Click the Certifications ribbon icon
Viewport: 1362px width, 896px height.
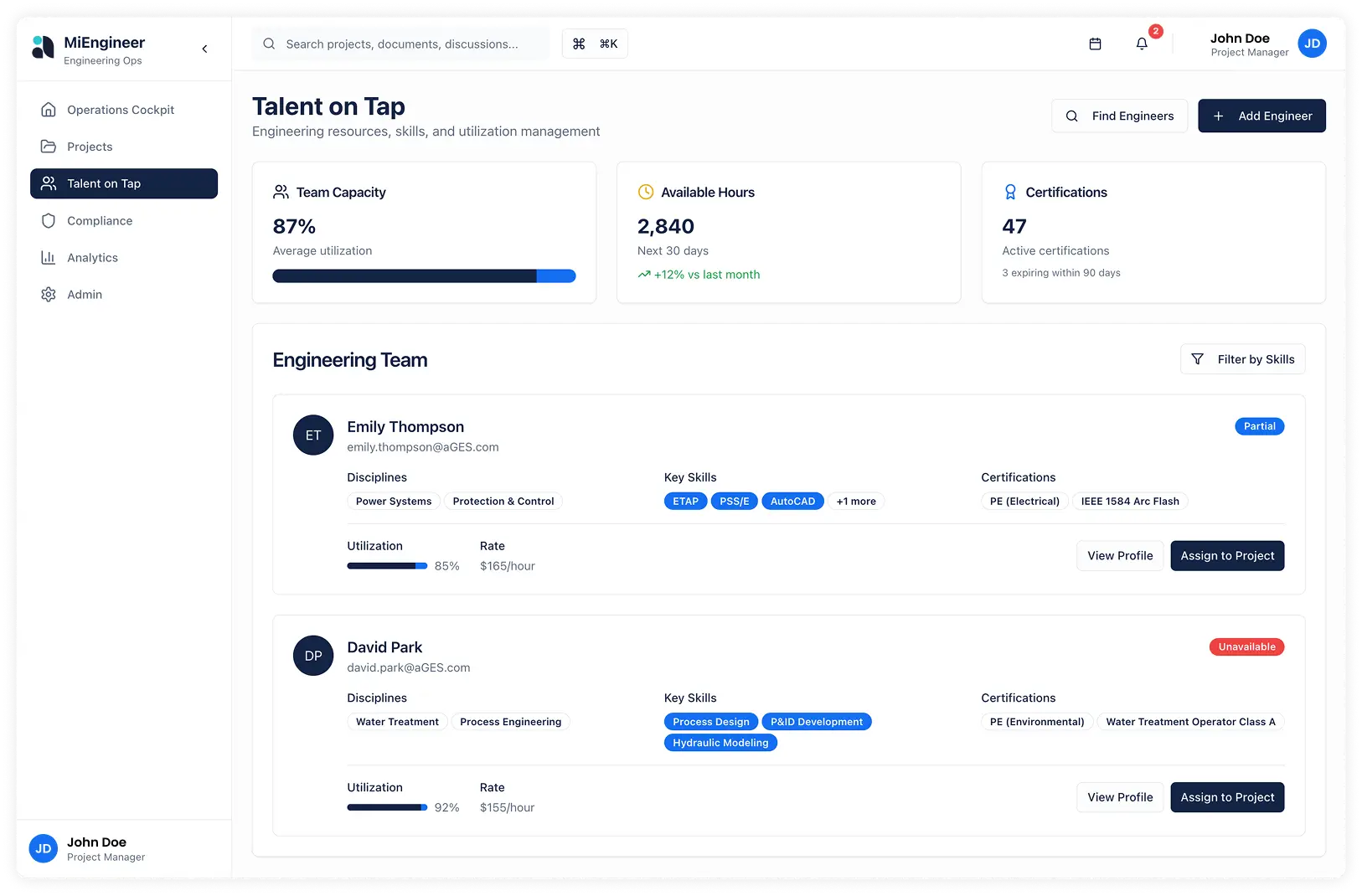click(1010, 192)
